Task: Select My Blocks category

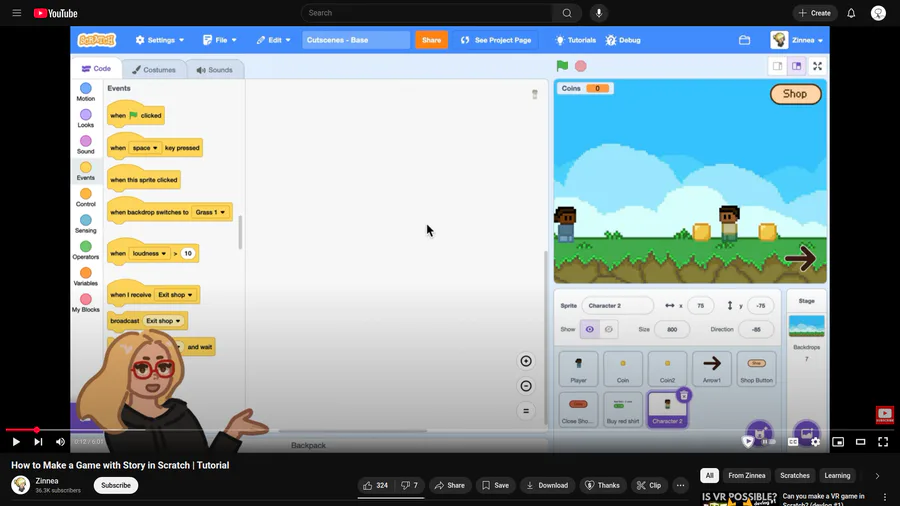Action: click(86, 303)
